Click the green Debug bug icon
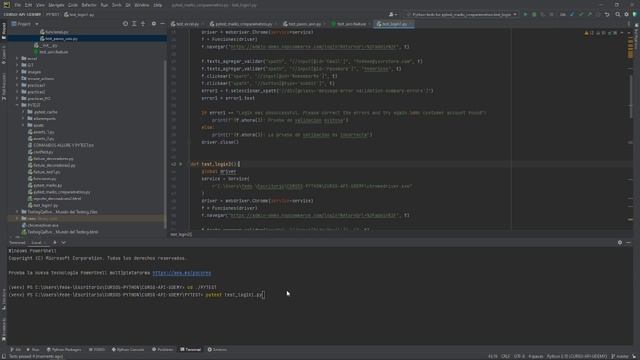The height and width of the screenshot is (360, 640). click(534, 14)
